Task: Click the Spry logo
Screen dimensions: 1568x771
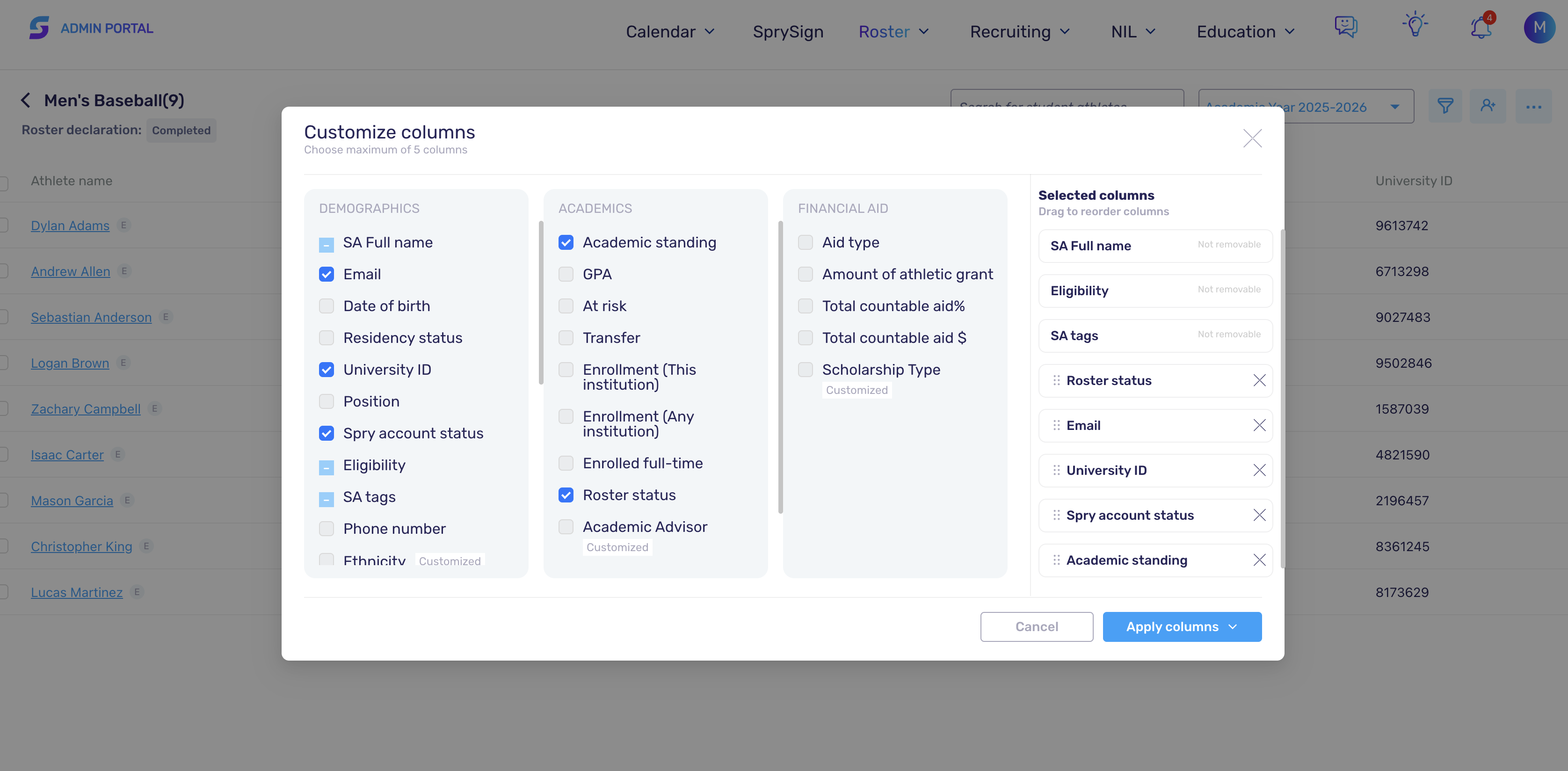Action: point(39,28)
